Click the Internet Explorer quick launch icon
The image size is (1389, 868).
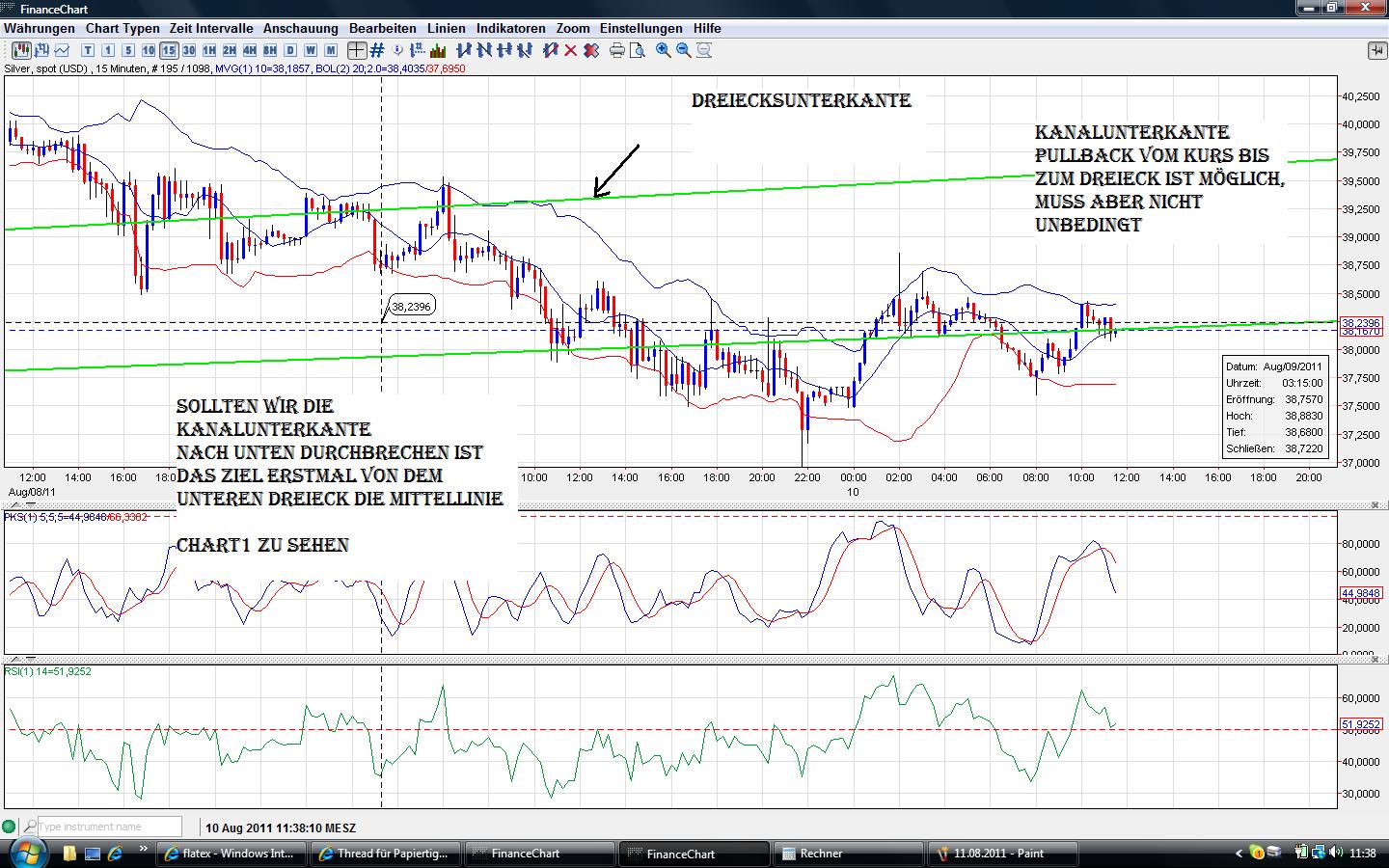coord(116,854)
